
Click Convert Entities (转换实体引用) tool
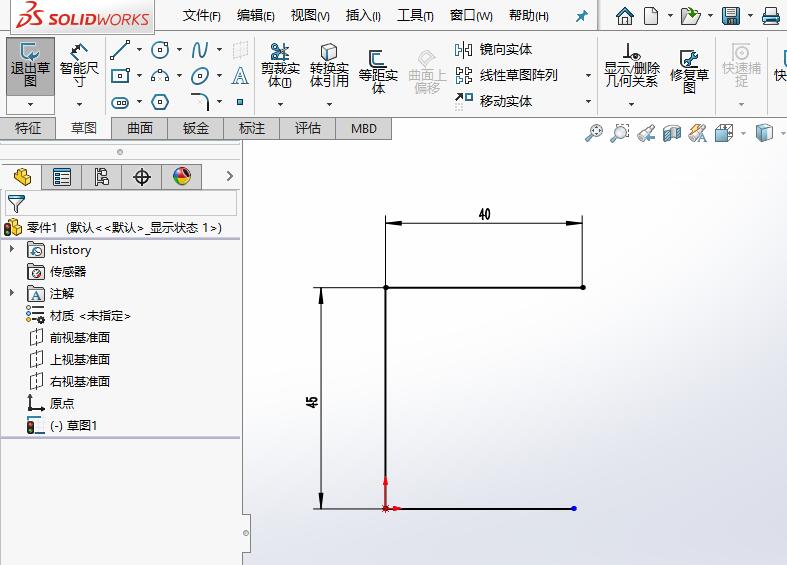point(329,66)
